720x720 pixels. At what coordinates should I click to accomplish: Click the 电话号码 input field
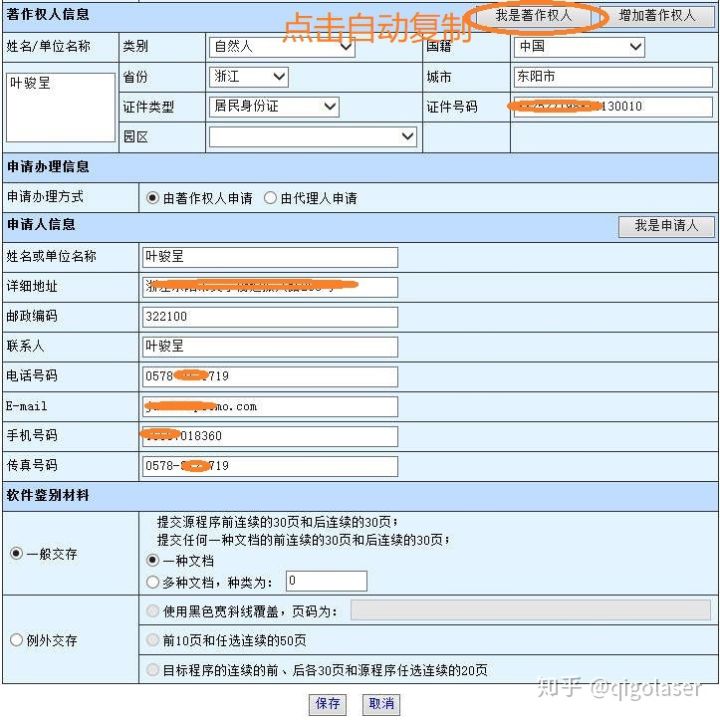(270, 377)
